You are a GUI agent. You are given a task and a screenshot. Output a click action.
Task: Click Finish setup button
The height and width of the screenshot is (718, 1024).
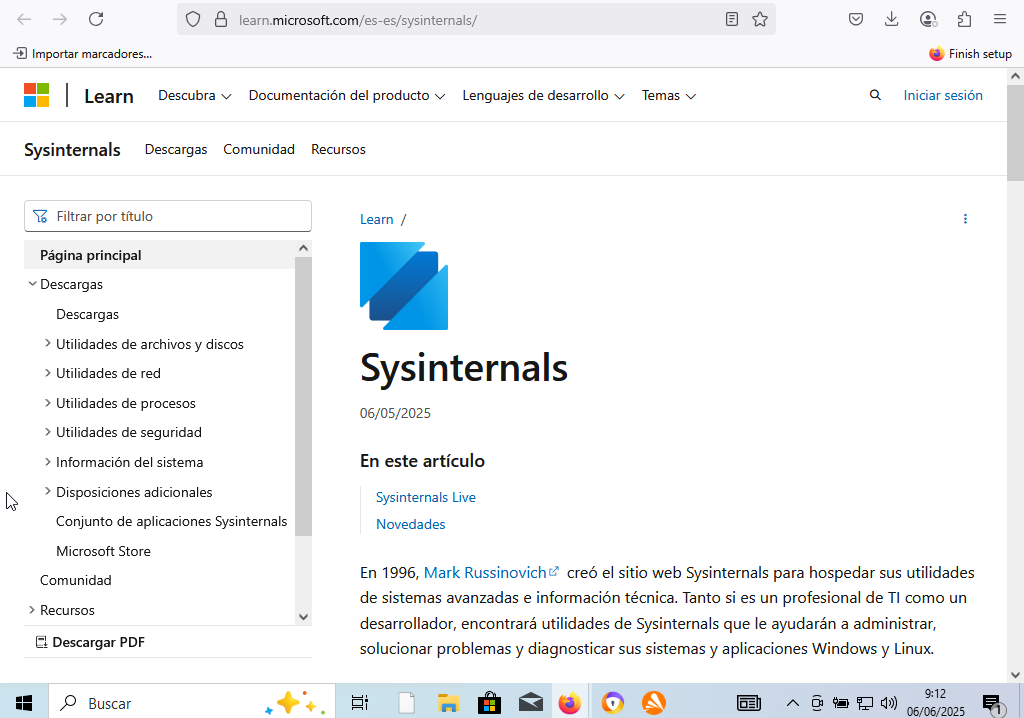[x=970, y=54]
